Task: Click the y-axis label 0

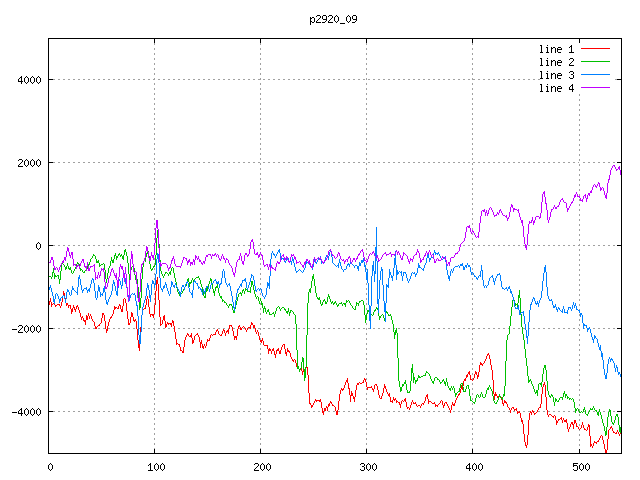Action: (x=38, y=246)
